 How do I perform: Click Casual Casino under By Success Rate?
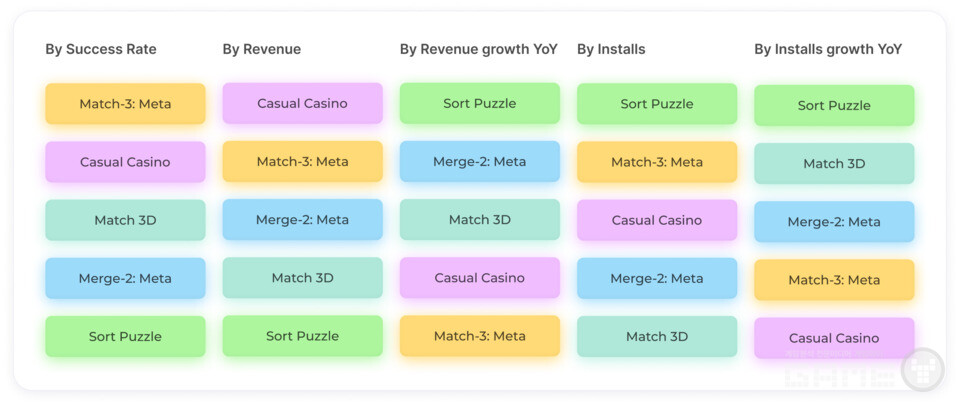coord(125,162)
